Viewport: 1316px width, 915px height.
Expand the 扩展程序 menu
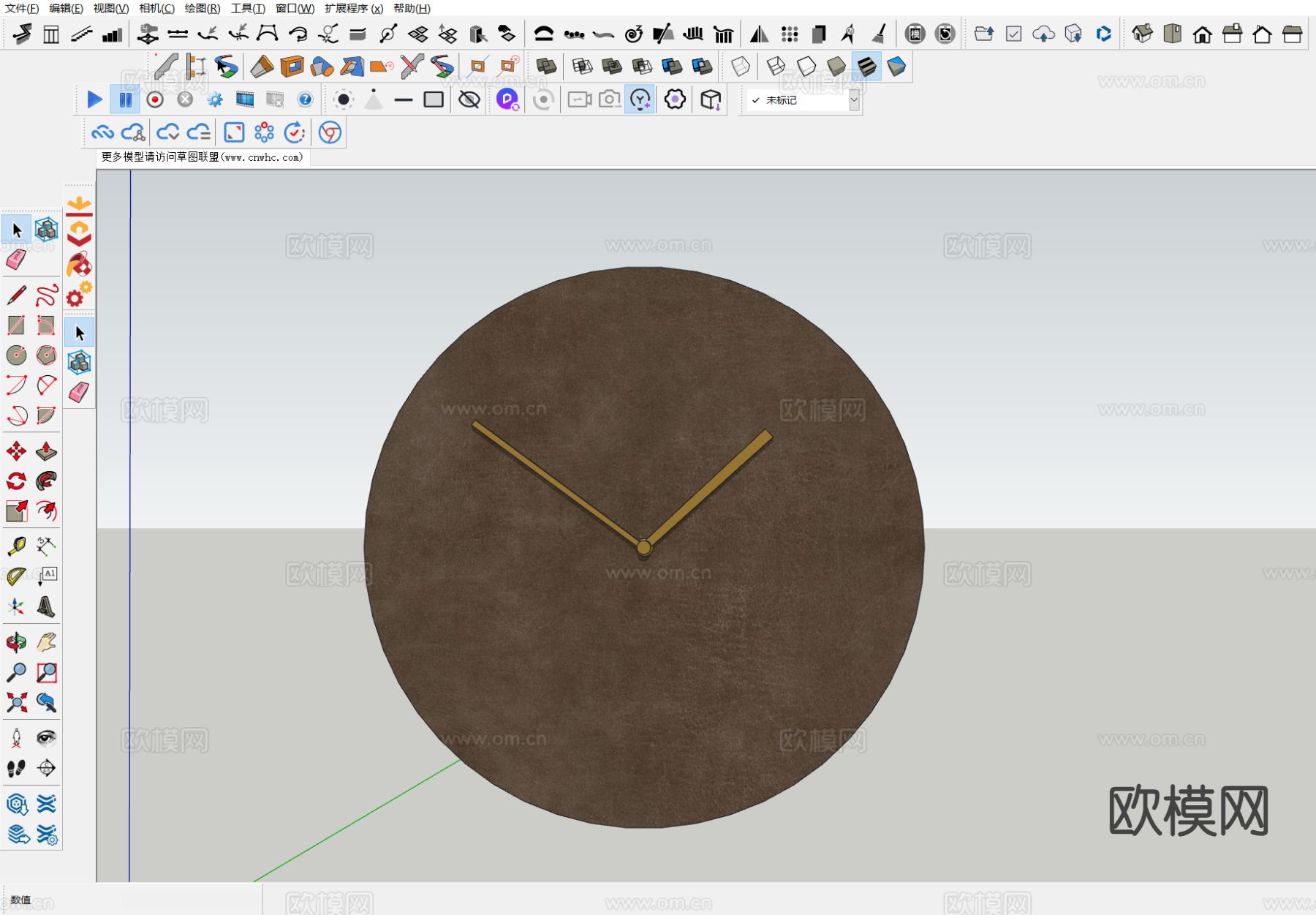(x=354, y=9)
